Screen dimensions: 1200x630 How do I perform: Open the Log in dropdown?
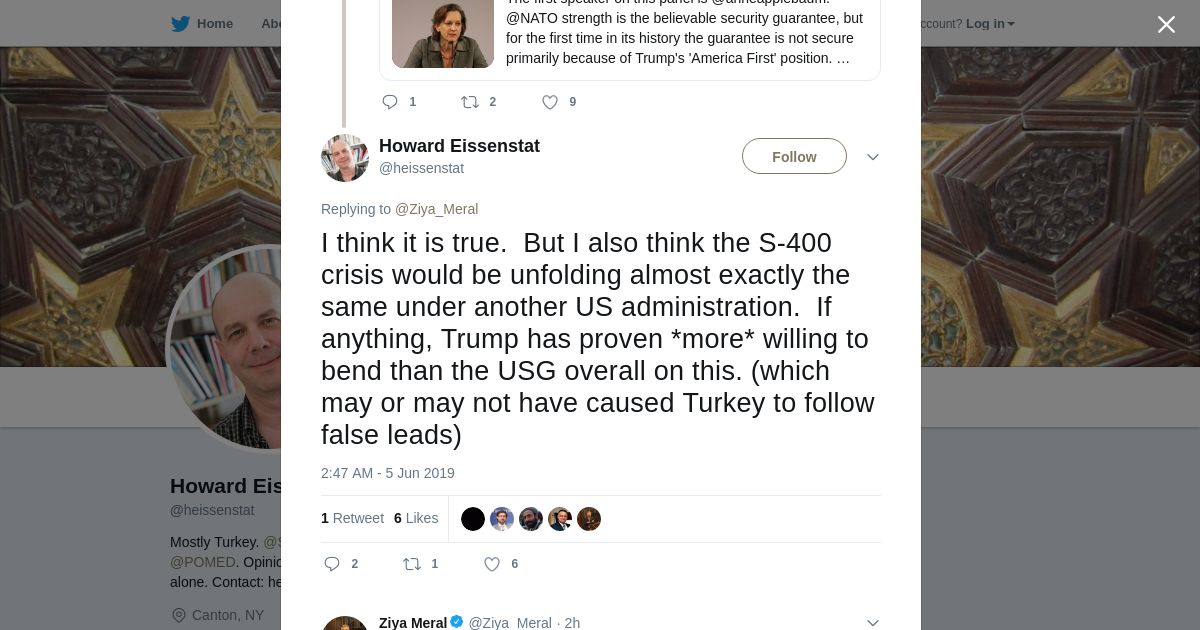(x=989, y=24)
